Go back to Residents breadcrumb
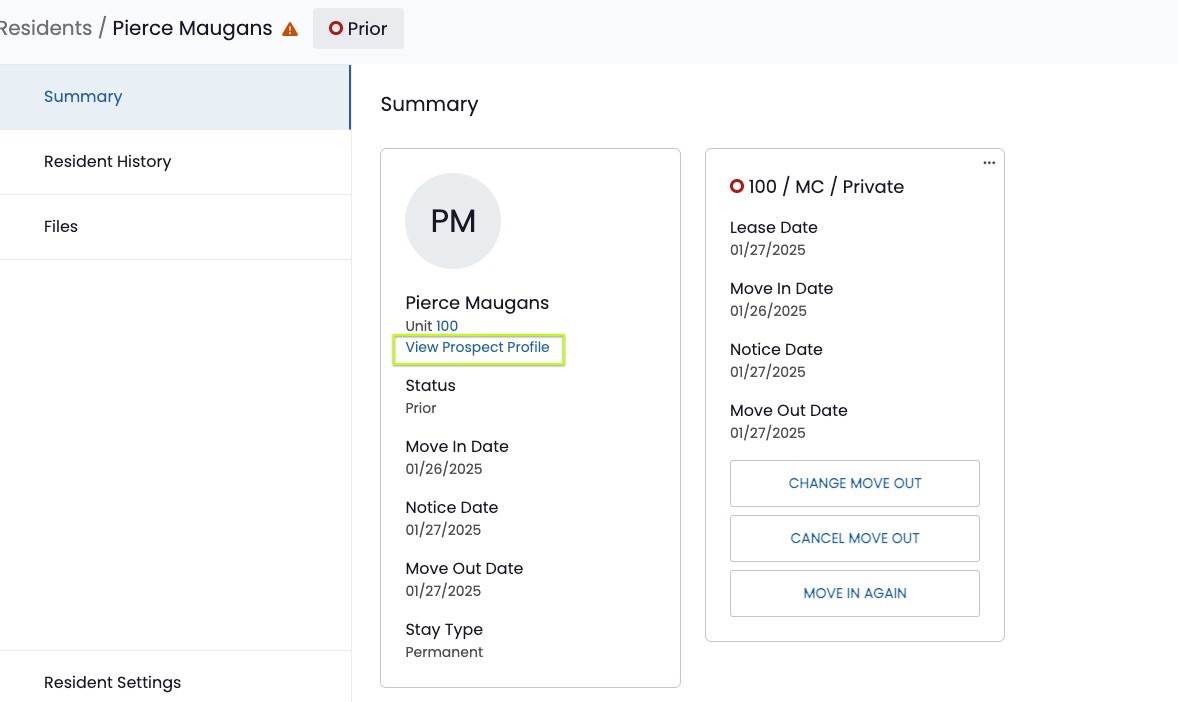 pyautogui.click(x=46, y=28)
